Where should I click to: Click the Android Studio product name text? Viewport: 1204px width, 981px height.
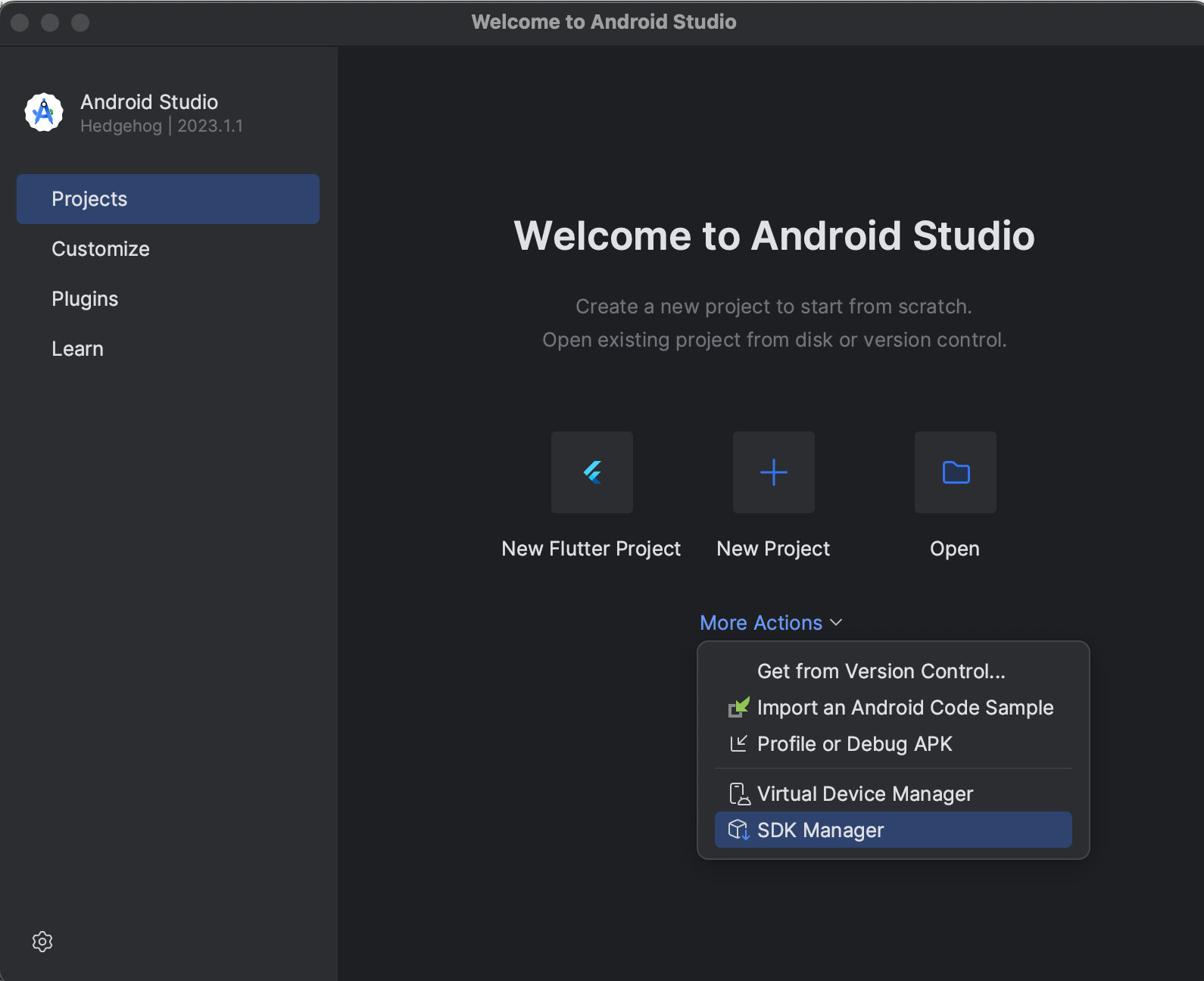149,102
